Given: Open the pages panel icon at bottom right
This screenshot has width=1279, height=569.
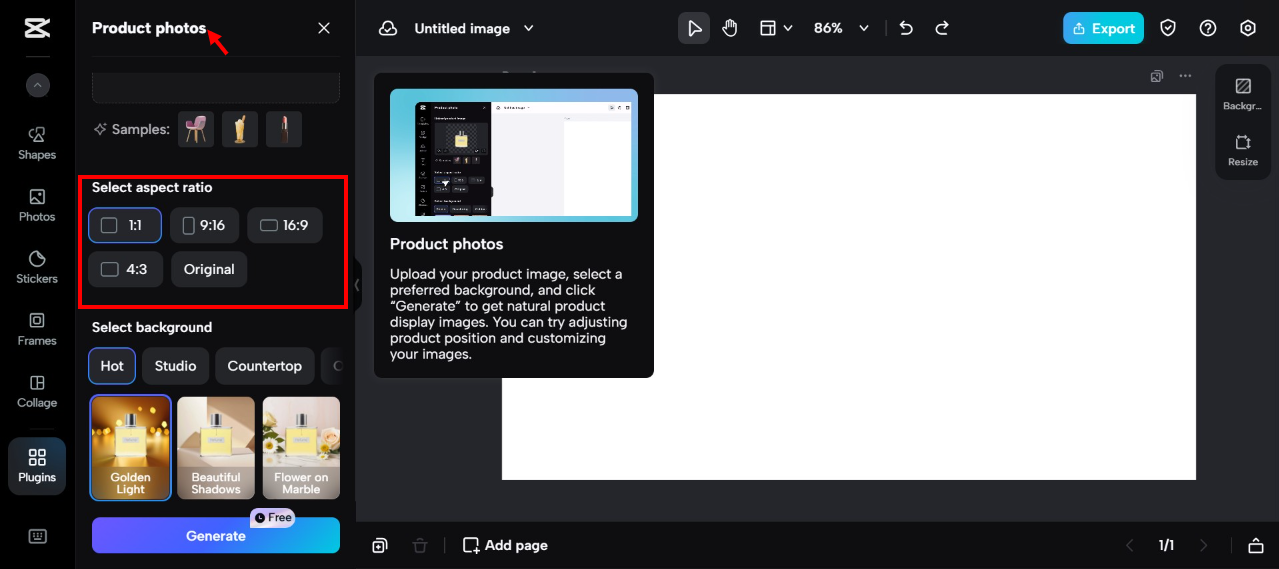Looking at the screenshot, I should pyautogui.click(x=1256, y=545).
